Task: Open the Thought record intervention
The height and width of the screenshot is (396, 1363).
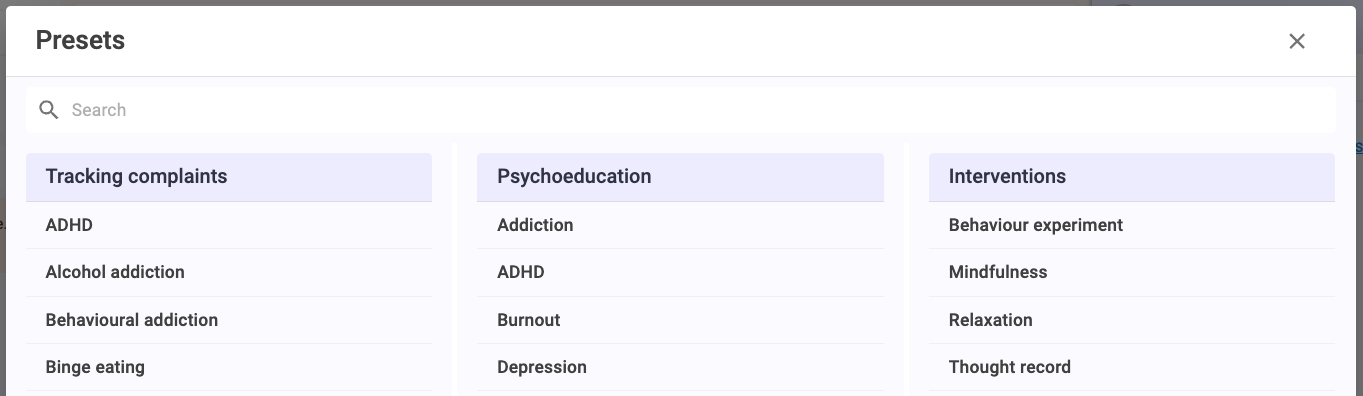Action: point(1132,367)
